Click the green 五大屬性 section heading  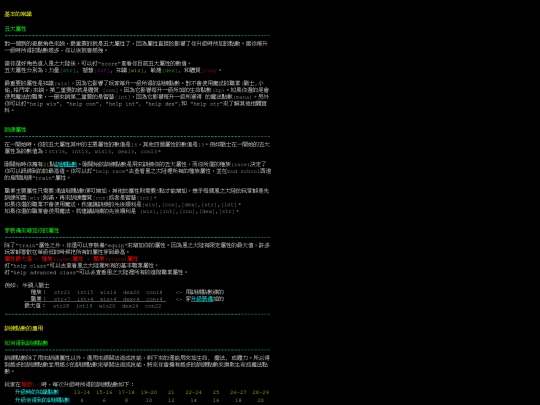click(x=15, y=29)
